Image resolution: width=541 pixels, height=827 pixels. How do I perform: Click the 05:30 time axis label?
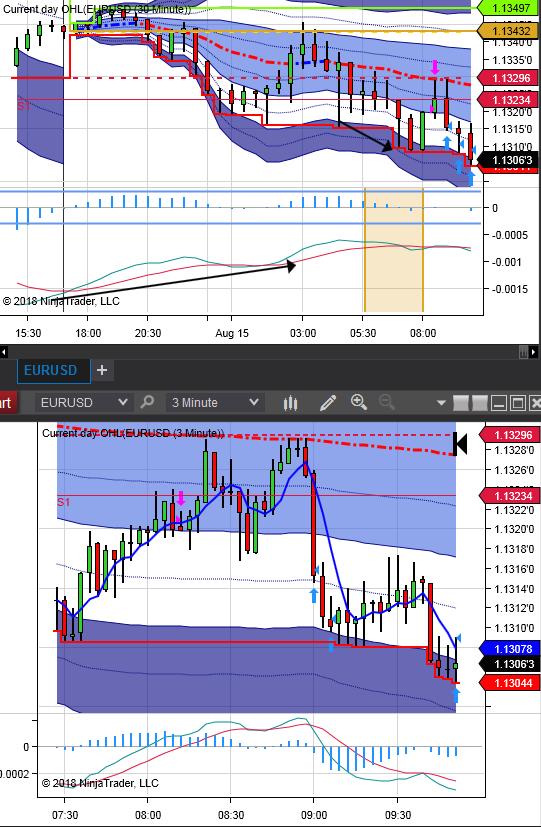(363, 333)
